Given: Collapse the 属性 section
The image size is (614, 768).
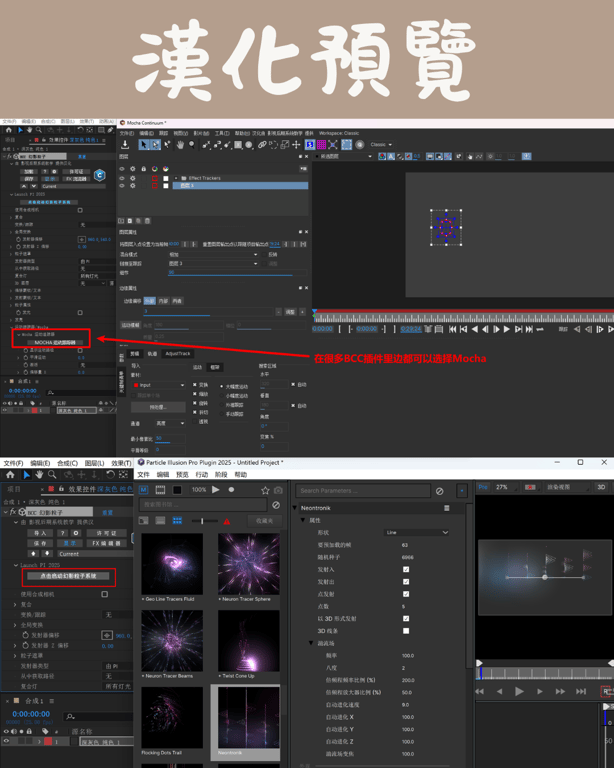Looking at the screenshot, I should tap(303, 520).
